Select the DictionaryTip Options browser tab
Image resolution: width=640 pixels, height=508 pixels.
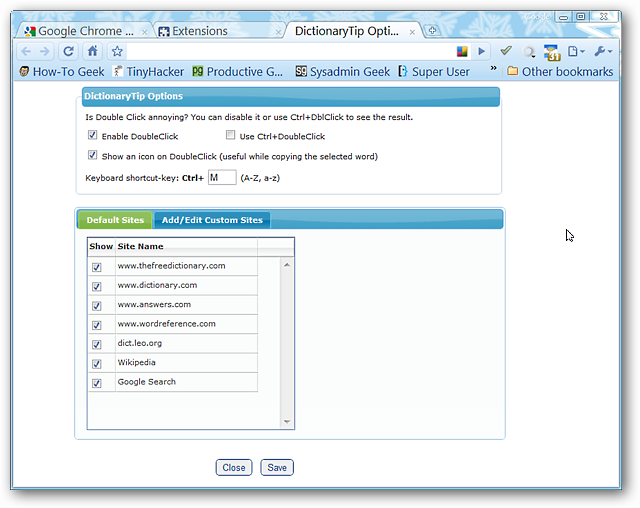point(347,31)
